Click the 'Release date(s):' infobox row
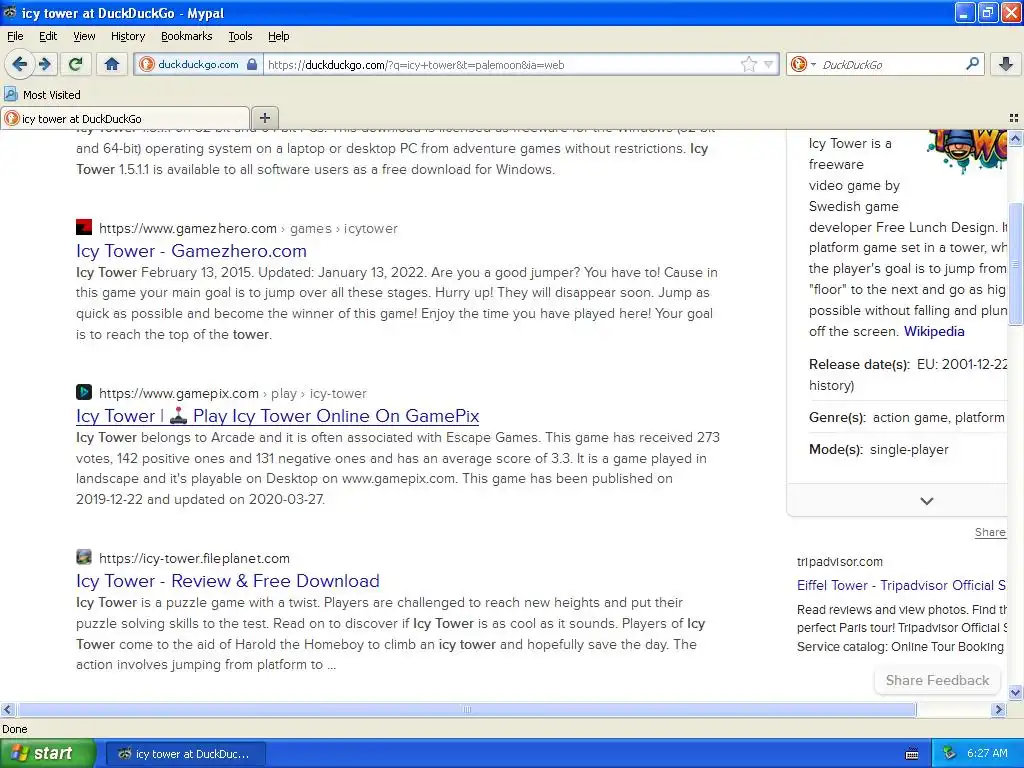Screen dimensions: 1024x768 908,375
